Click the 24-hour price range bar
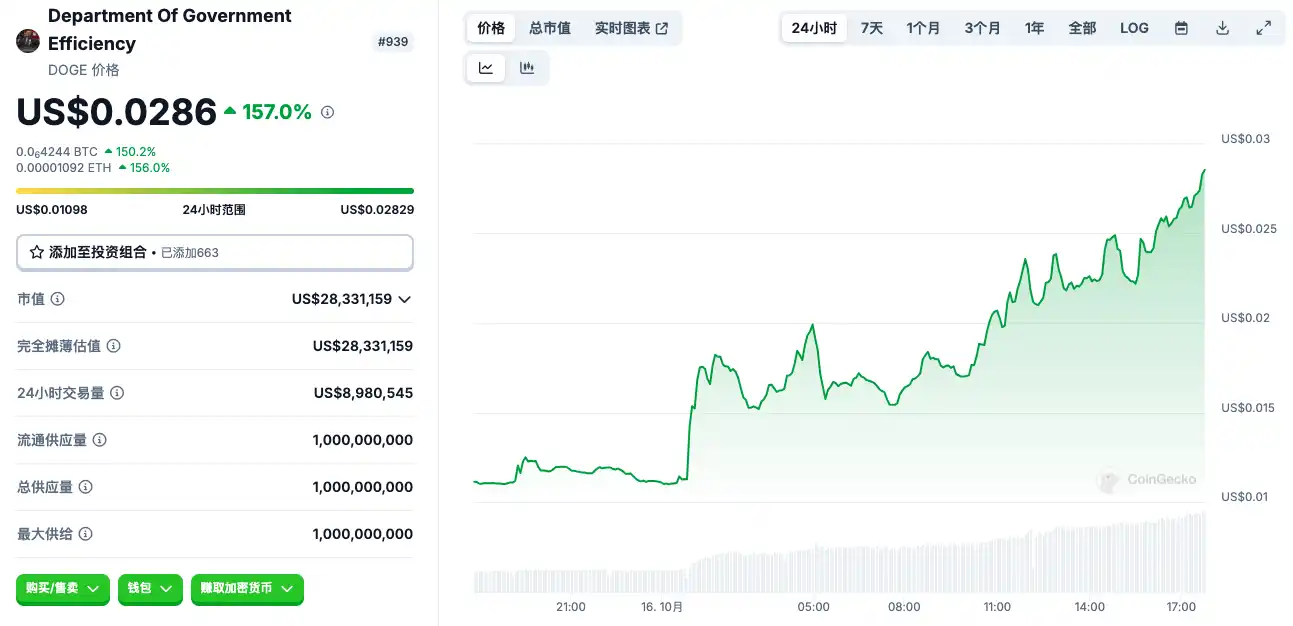This screenshot has width=1293, height=626. pos(215,190)
